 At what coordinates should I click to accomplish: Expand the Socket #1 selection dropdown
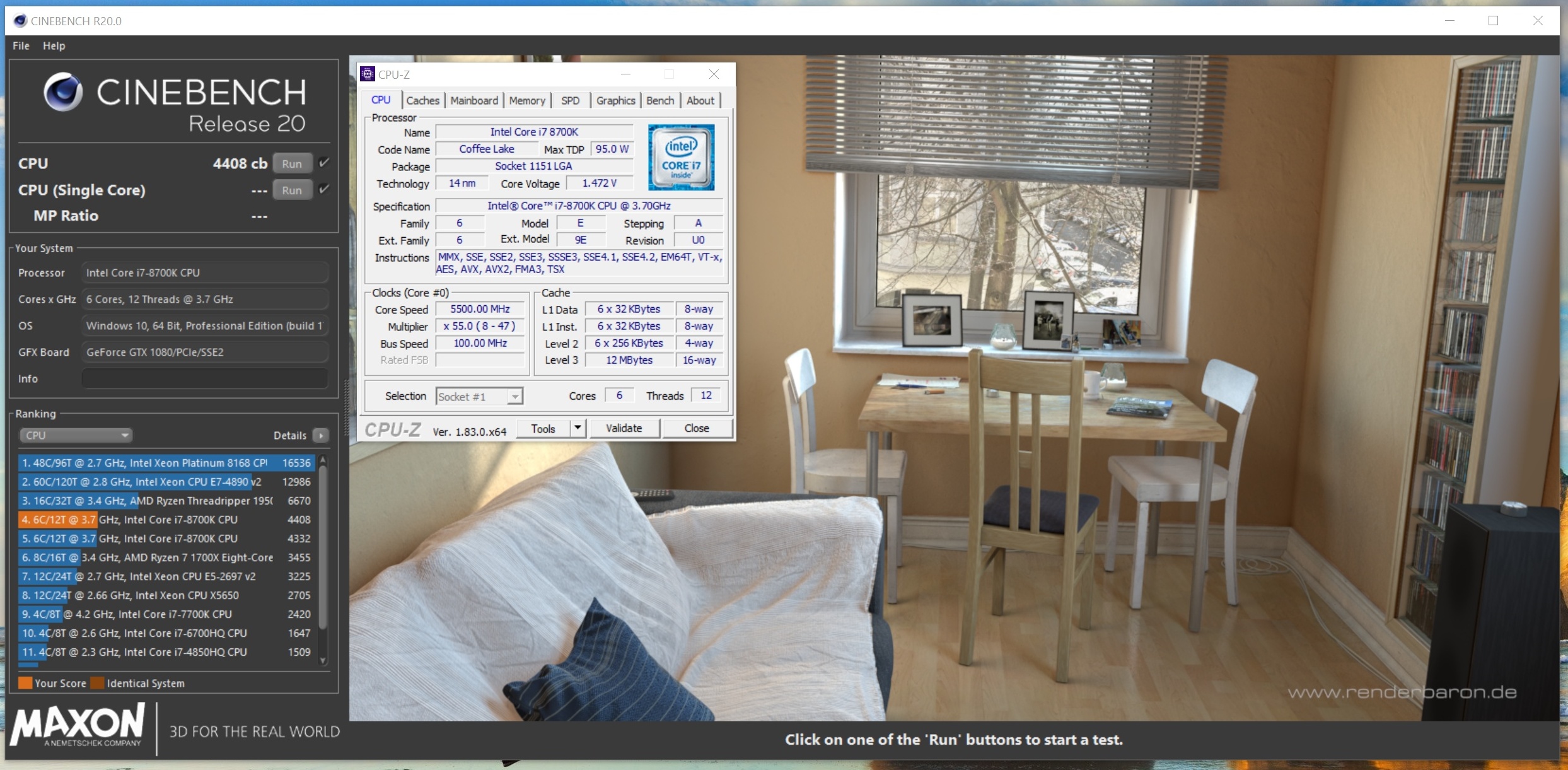tap(515, 397)
